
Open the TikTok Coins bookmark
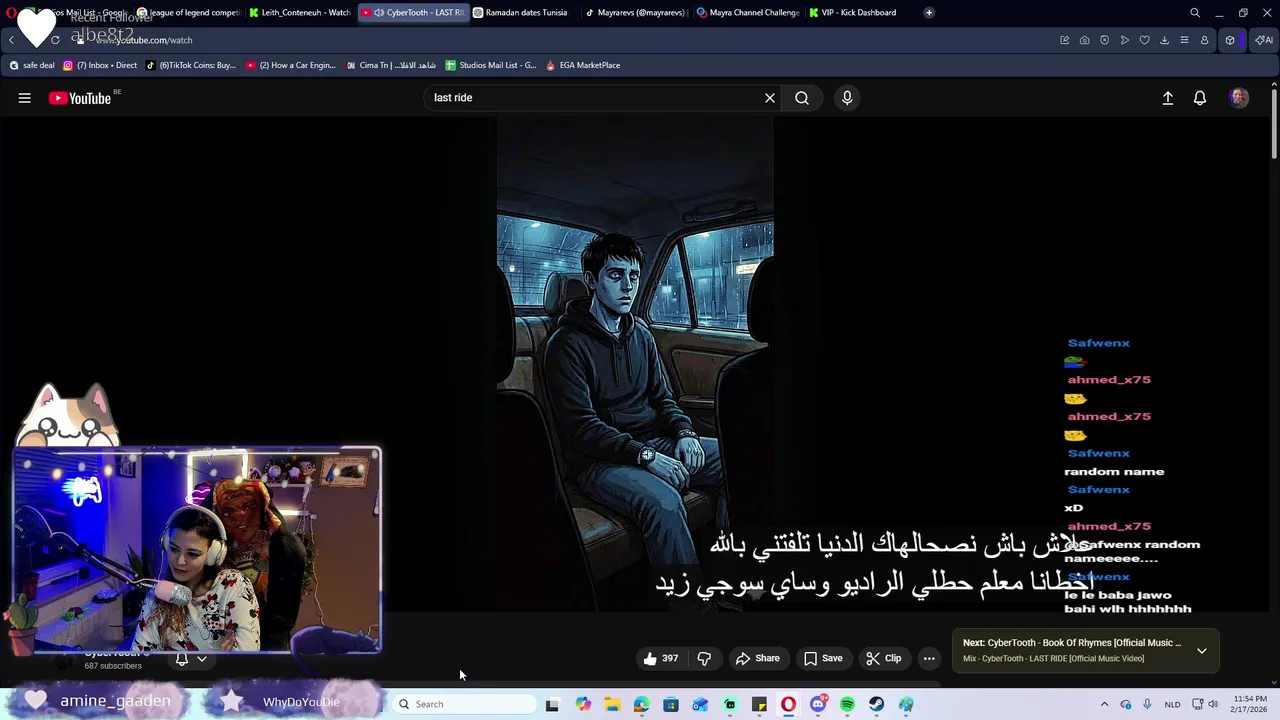191,65
